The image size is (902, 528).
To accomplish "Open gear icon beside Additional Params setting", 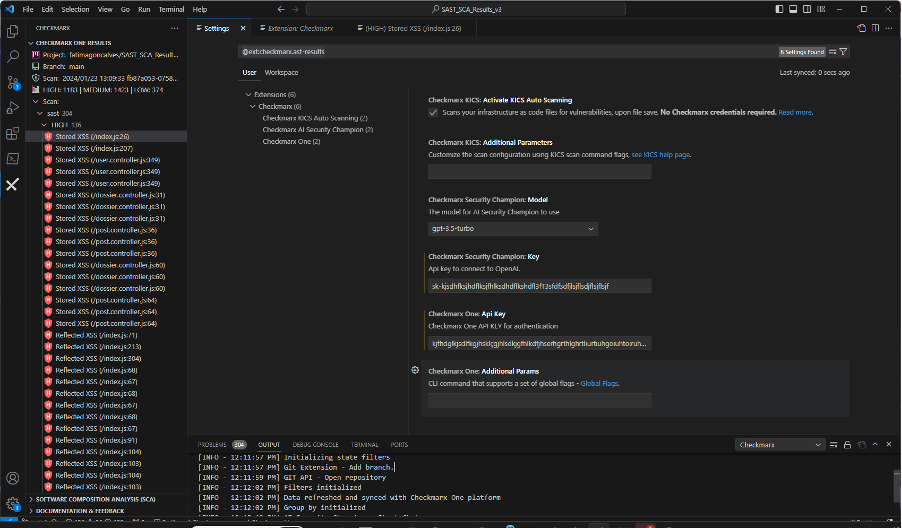I will 415,370.
